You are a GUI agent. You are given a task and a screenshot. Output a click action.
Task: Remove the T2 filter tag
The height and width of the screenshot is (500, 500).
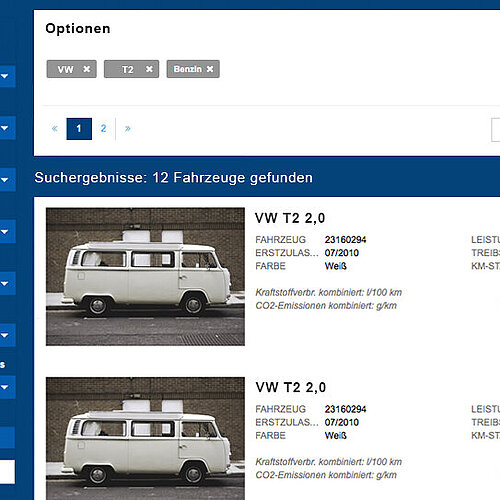pos(149,69)
